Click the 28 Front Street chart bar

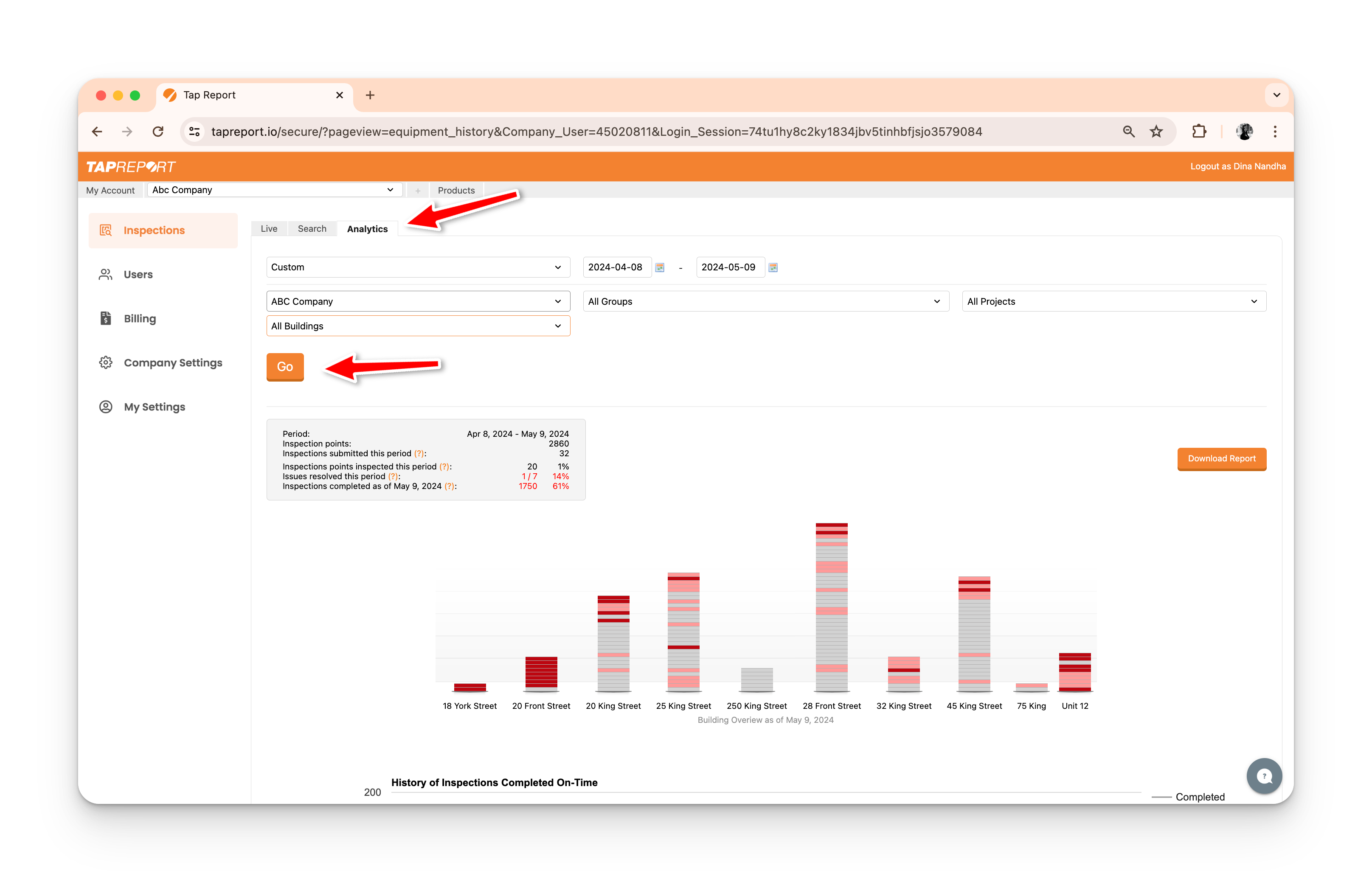coord(832,607)
